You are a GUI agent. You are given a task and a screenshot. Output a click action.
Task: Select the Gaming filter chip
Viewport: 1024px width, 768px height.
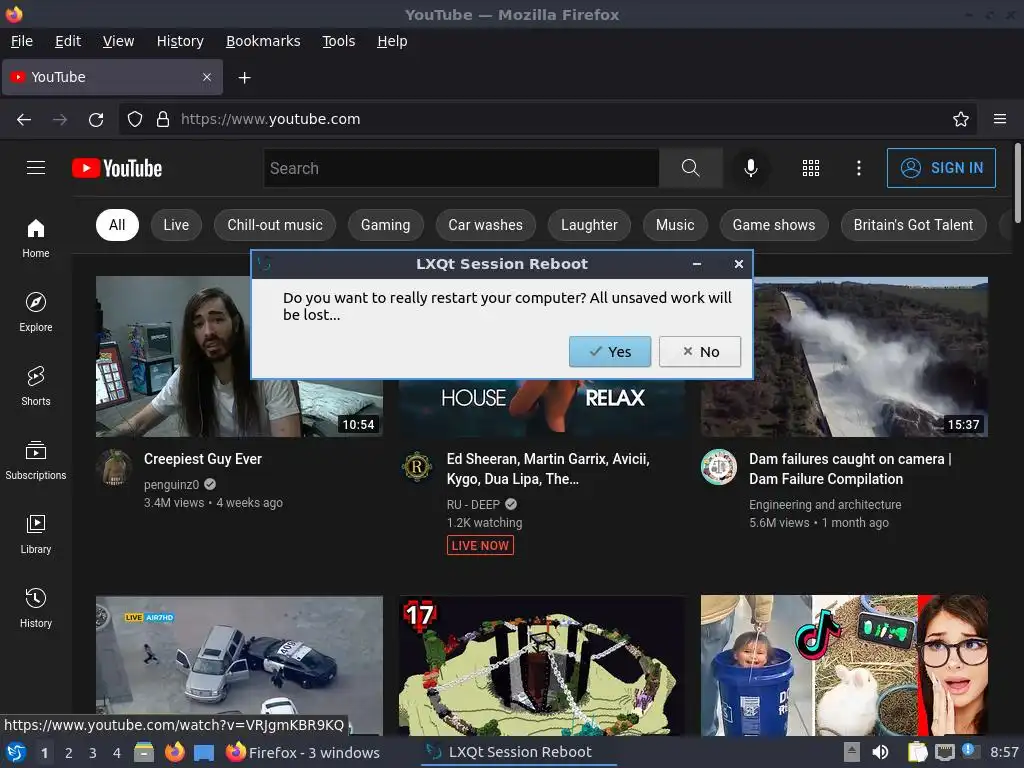(x=385, y=225)
